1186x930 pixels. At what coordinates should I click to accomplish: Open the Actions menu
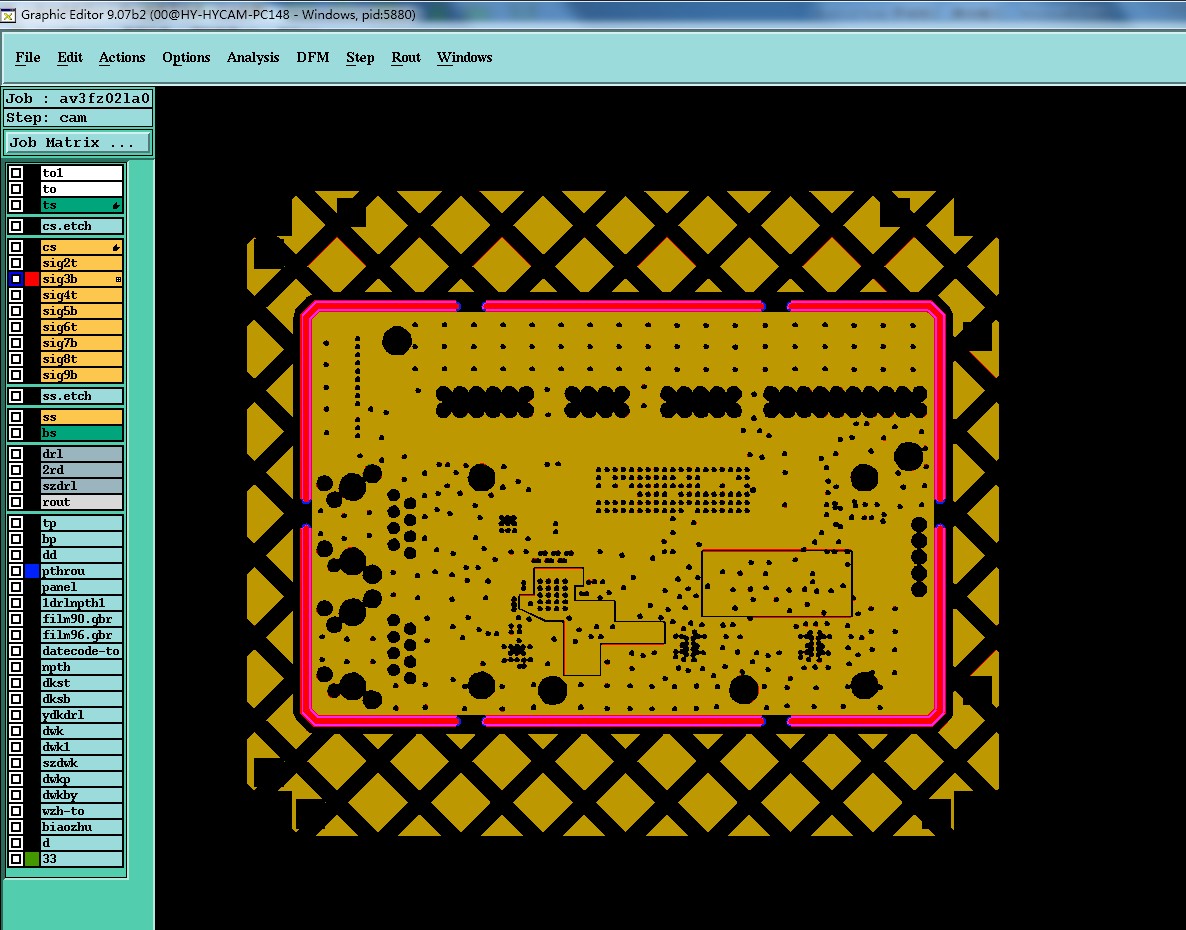[x=122, y=57]
